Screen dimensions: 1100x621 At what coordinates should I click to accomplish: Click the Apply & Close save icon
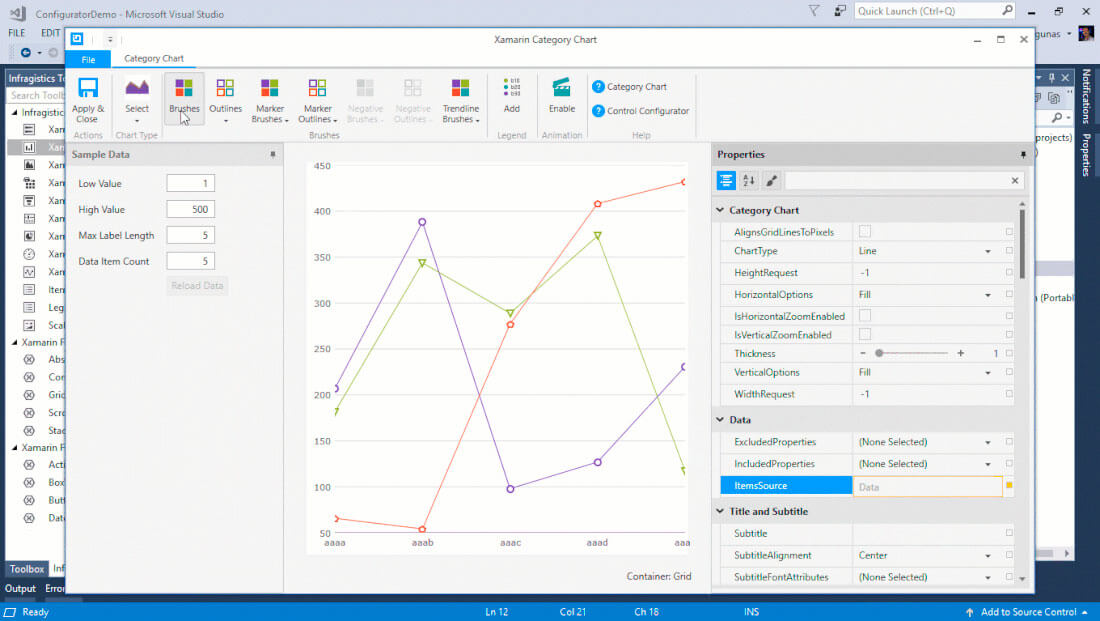[88, 88]
